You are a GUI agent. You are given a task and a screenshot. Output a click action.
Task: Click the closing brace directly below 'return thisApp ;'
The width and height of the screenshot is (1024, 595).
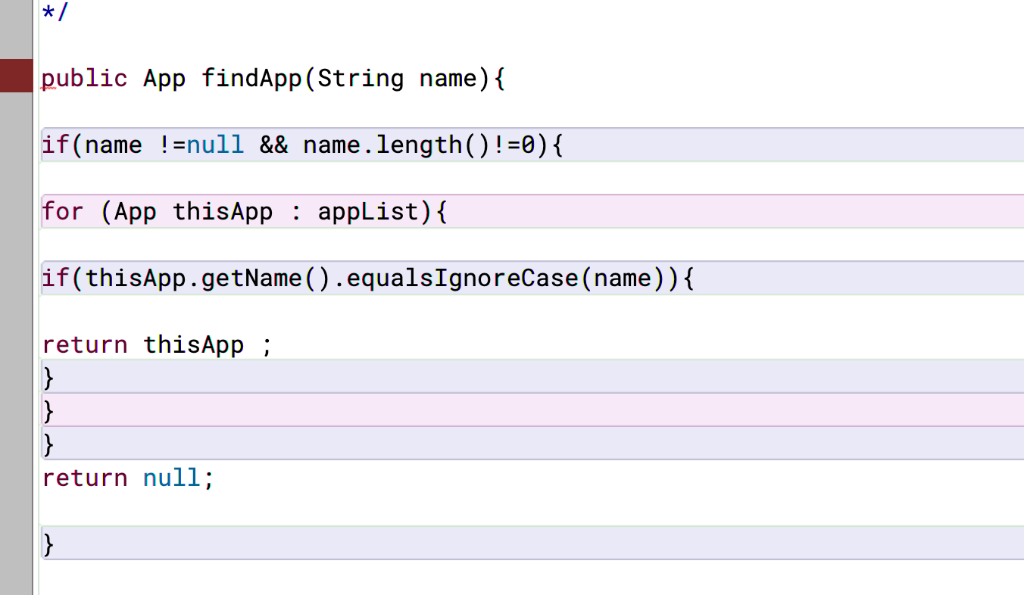pyautogui.click(x=48, y=378)
